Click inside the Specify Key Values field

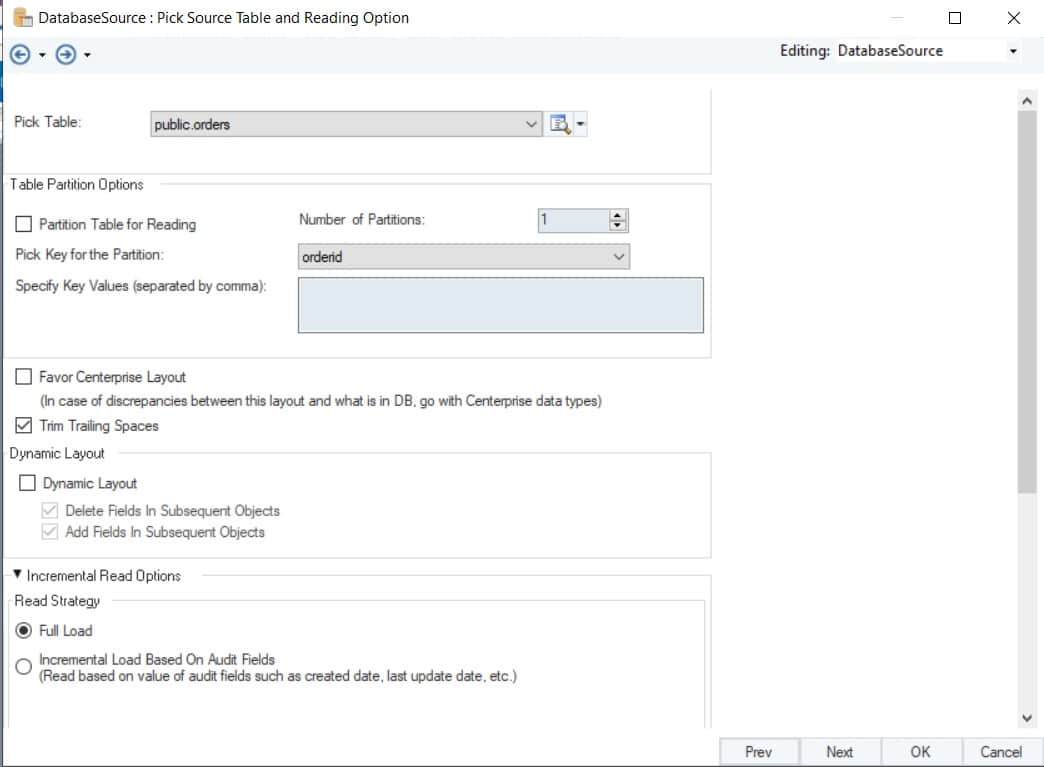pyautogui.click(x=500, y=303)
